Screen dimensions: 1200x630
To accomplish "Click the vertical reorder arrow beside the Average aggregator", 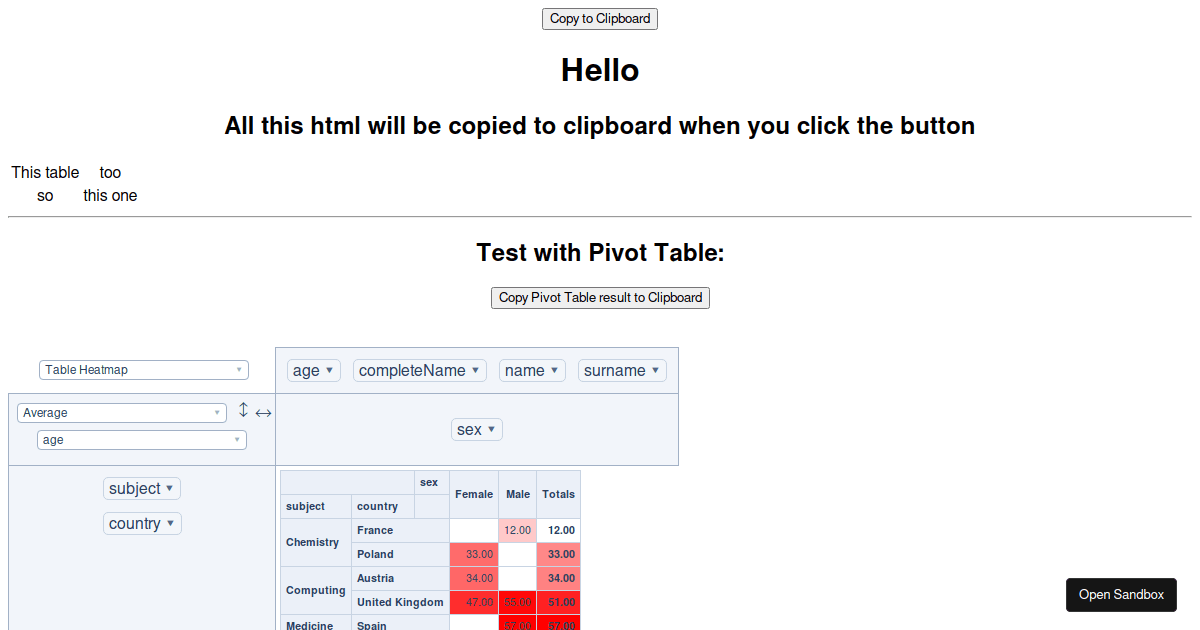I will point(242,409).
